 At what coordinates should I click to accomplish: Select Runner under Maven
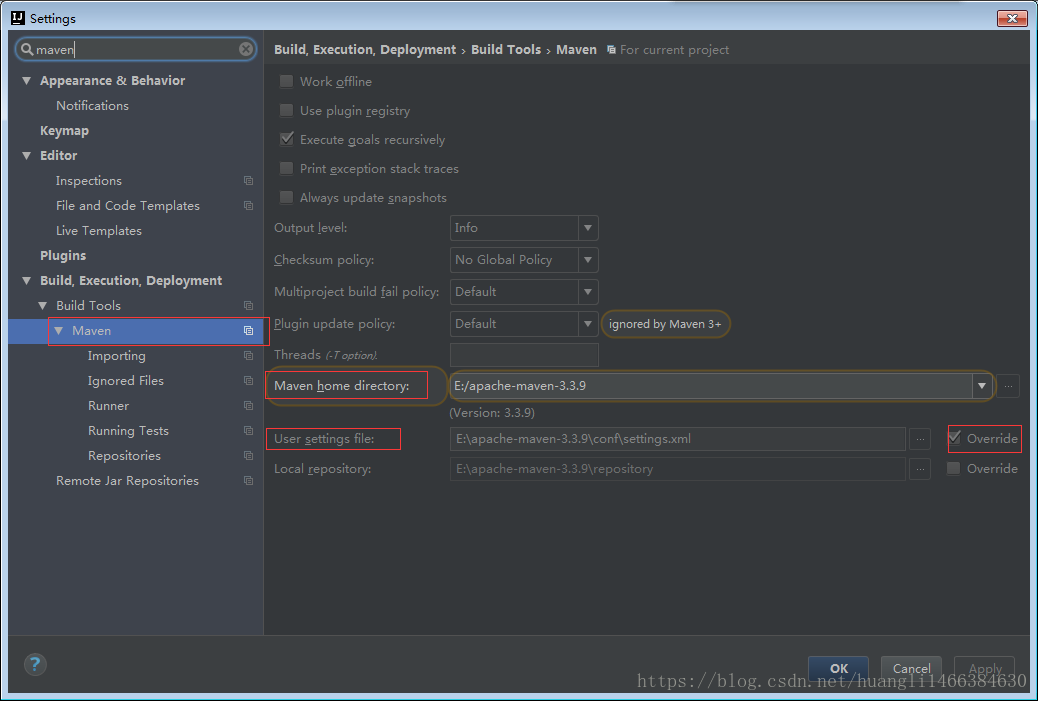coord(109,406)
